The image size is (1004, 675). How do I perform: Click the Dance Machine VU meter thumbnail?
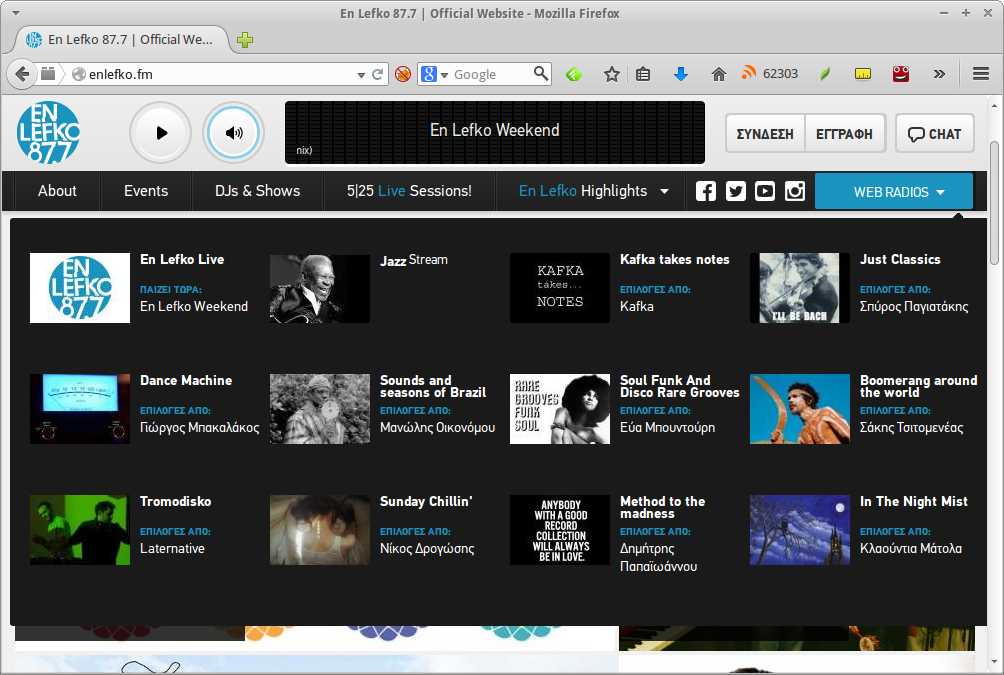point(80,409)
